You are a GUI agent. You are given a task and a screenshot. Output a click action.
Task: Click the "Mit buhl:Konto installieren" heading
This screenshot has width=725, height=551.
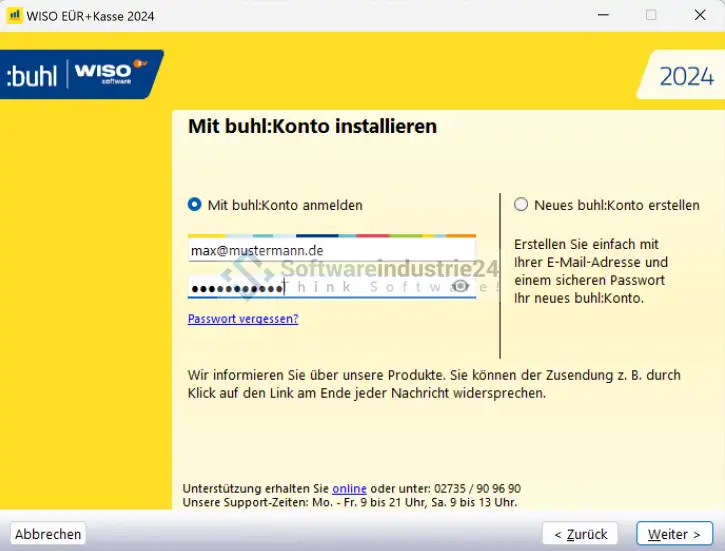pyautogui.click(x=312, y=127)
